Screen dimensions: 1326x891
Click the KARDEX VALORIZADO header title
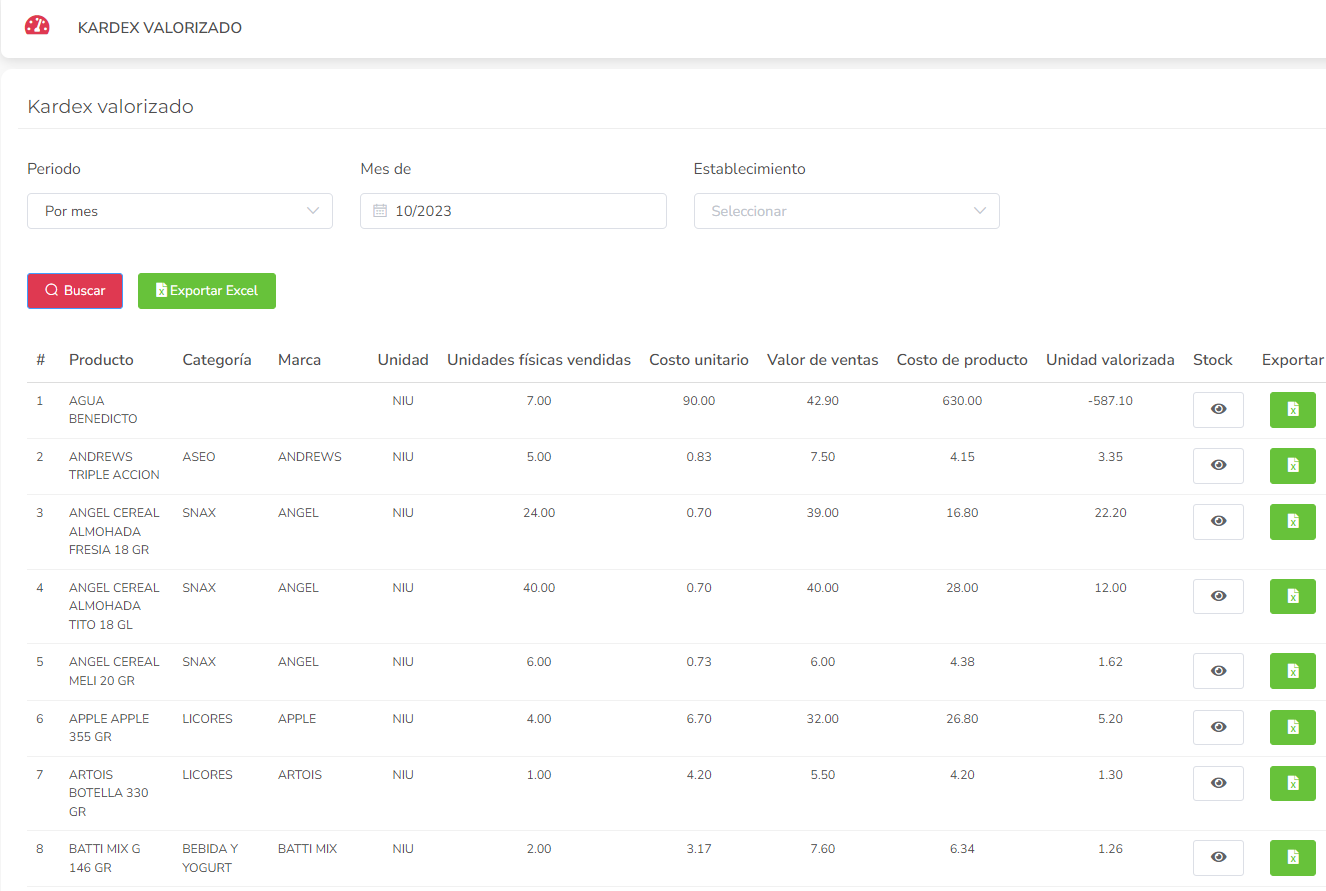(x=160, y=28)
